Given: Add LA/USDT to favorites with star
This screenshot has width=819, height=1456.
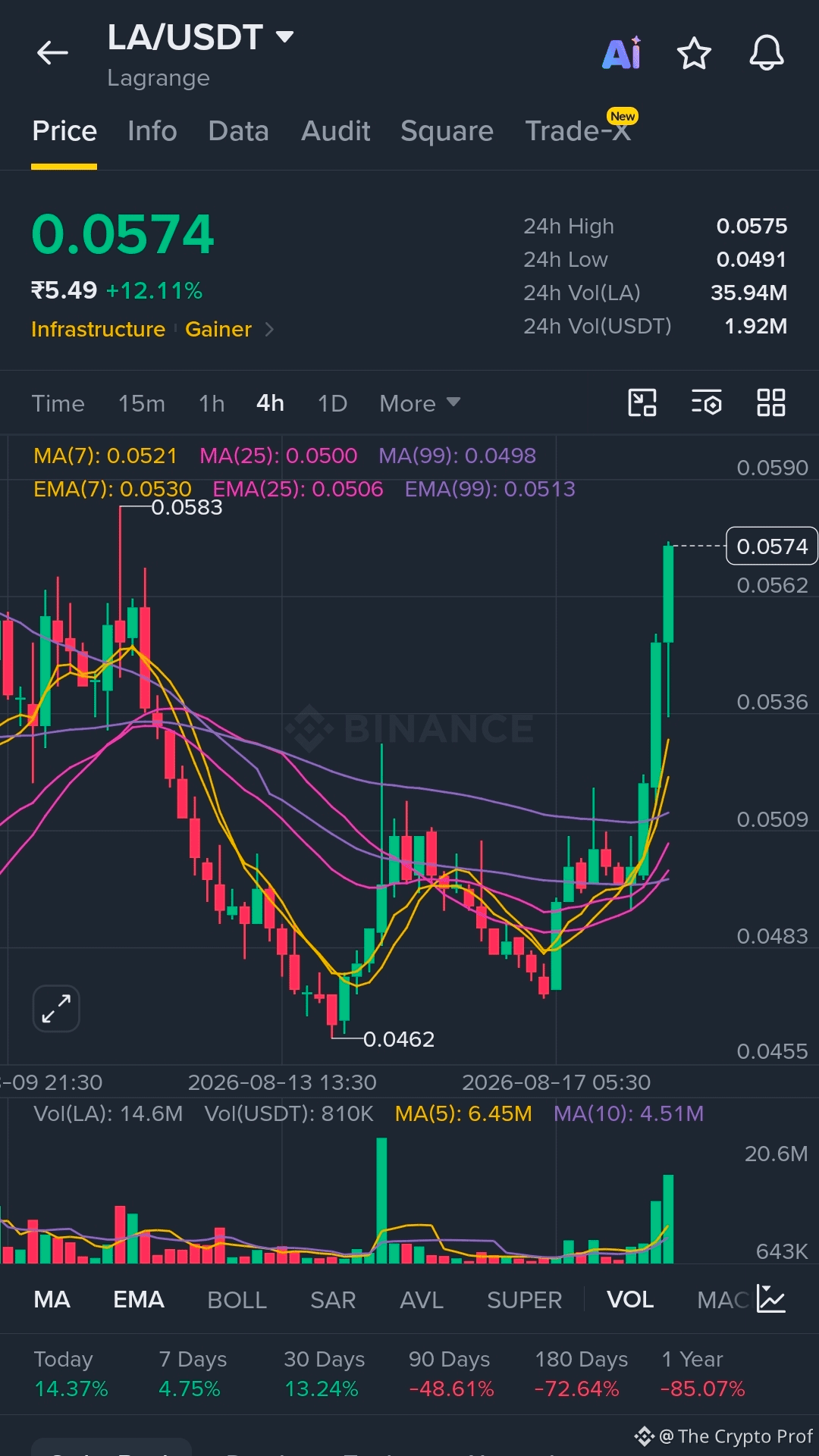Looking at the screenshot, I should 694,53.
